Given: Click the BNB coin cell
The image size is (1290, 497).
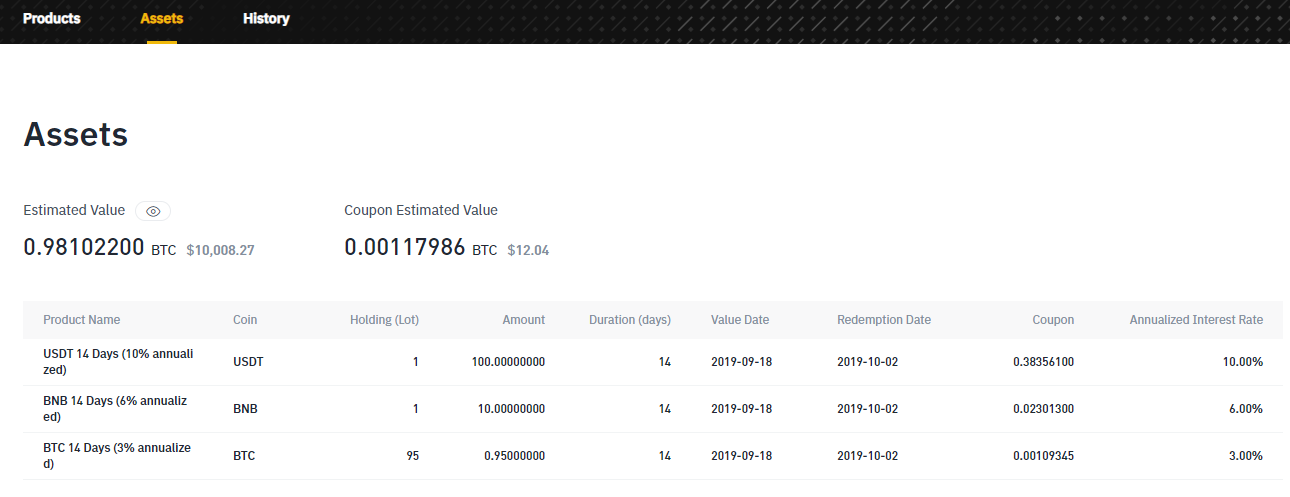Looking at the screenshot, I should click(245, 409).
